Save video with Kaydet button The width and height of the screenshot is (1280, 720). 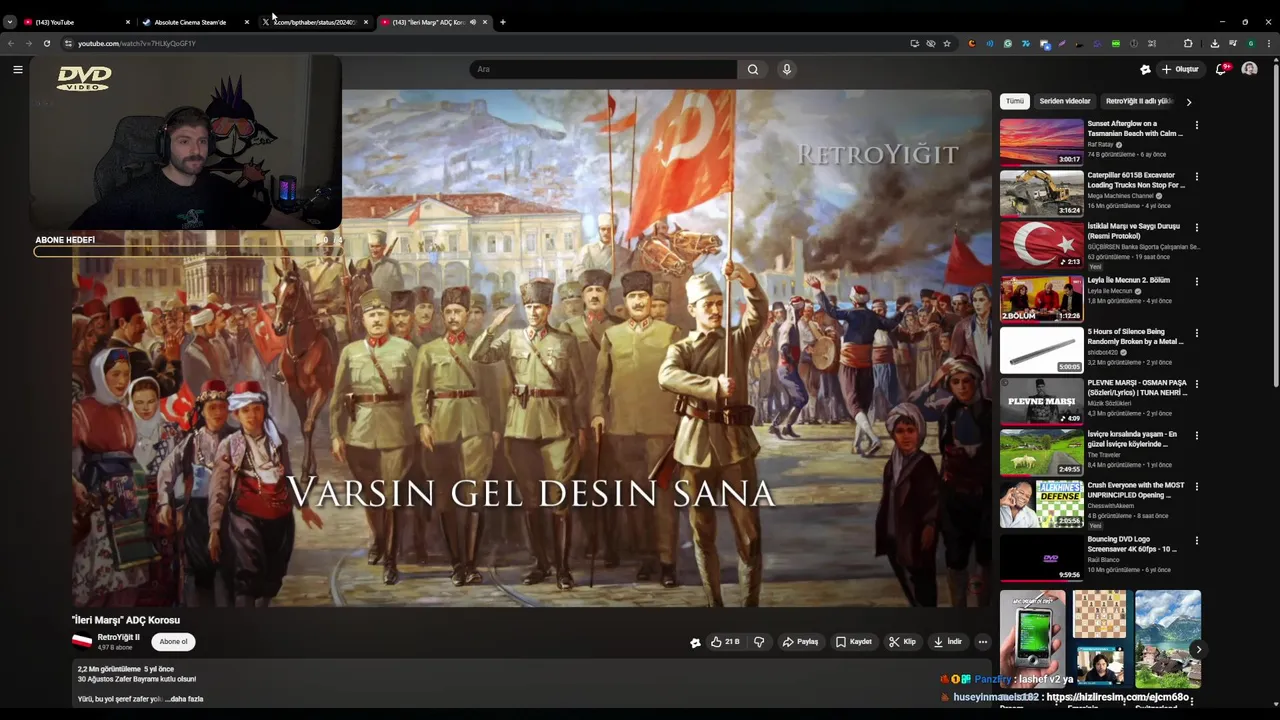tap(854, 642)
